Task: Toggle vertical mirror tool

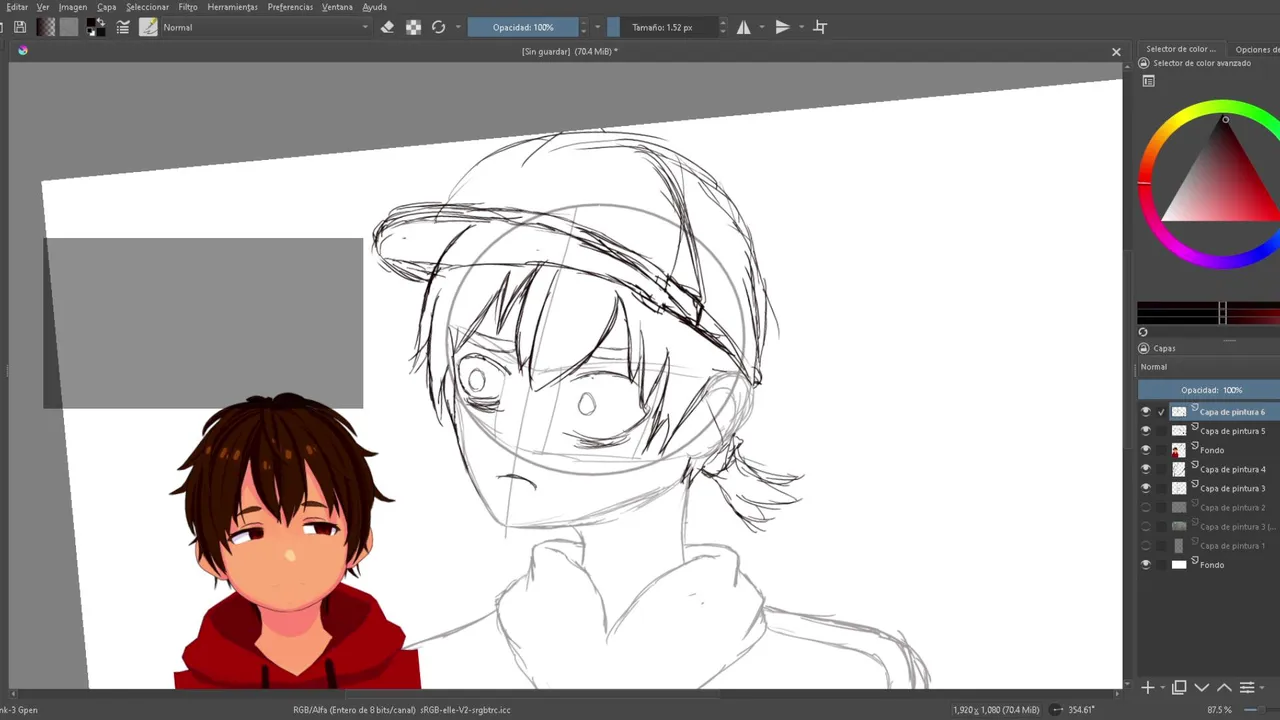Action: [x=782, y=27]
